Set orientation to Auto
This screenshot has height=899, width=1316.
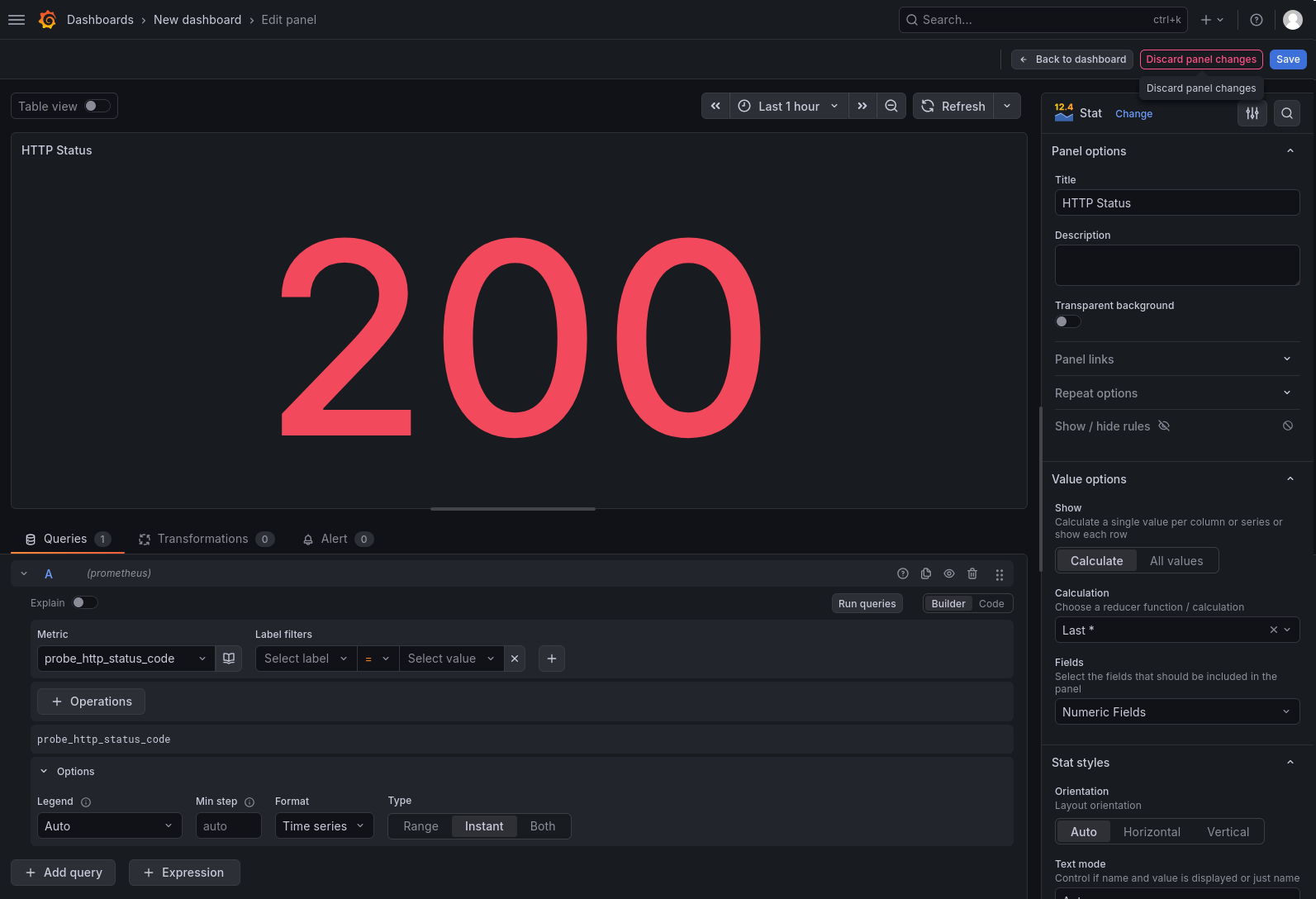pyautogui.click(x=1084, y=831)
